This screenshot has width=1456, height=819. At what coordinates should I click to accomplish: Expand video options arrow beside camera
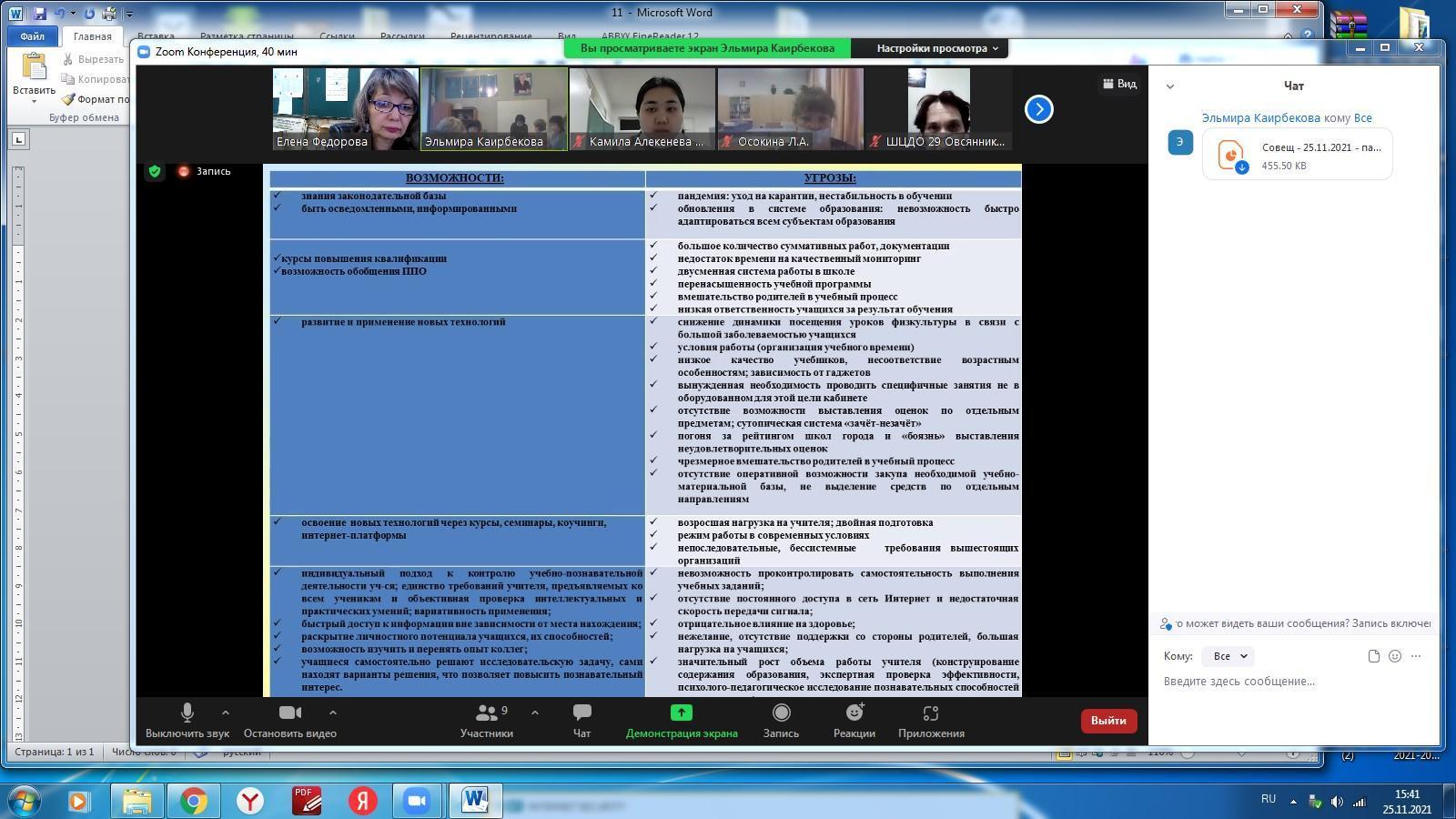pos(332,713)
